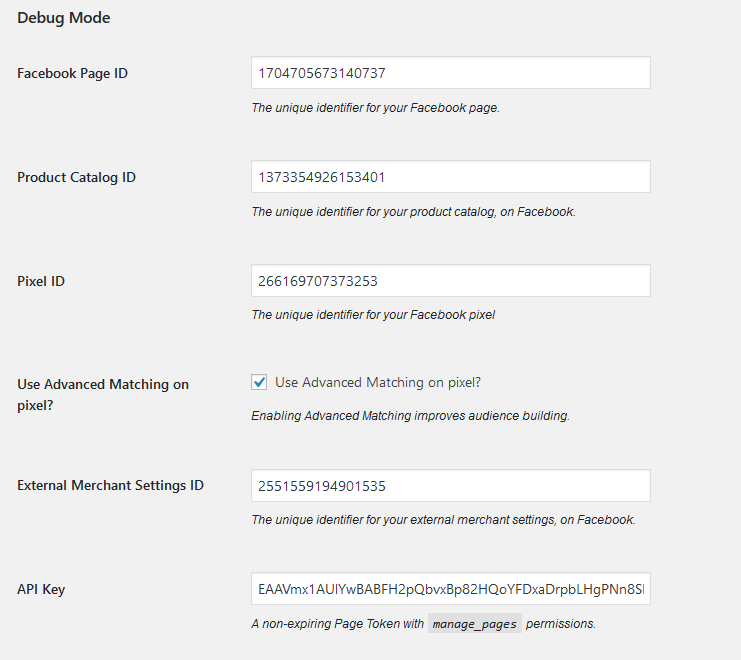Click the 'External Merchant Settings ID' label
The height and width of the screenshot is (660, 741).
110,485
